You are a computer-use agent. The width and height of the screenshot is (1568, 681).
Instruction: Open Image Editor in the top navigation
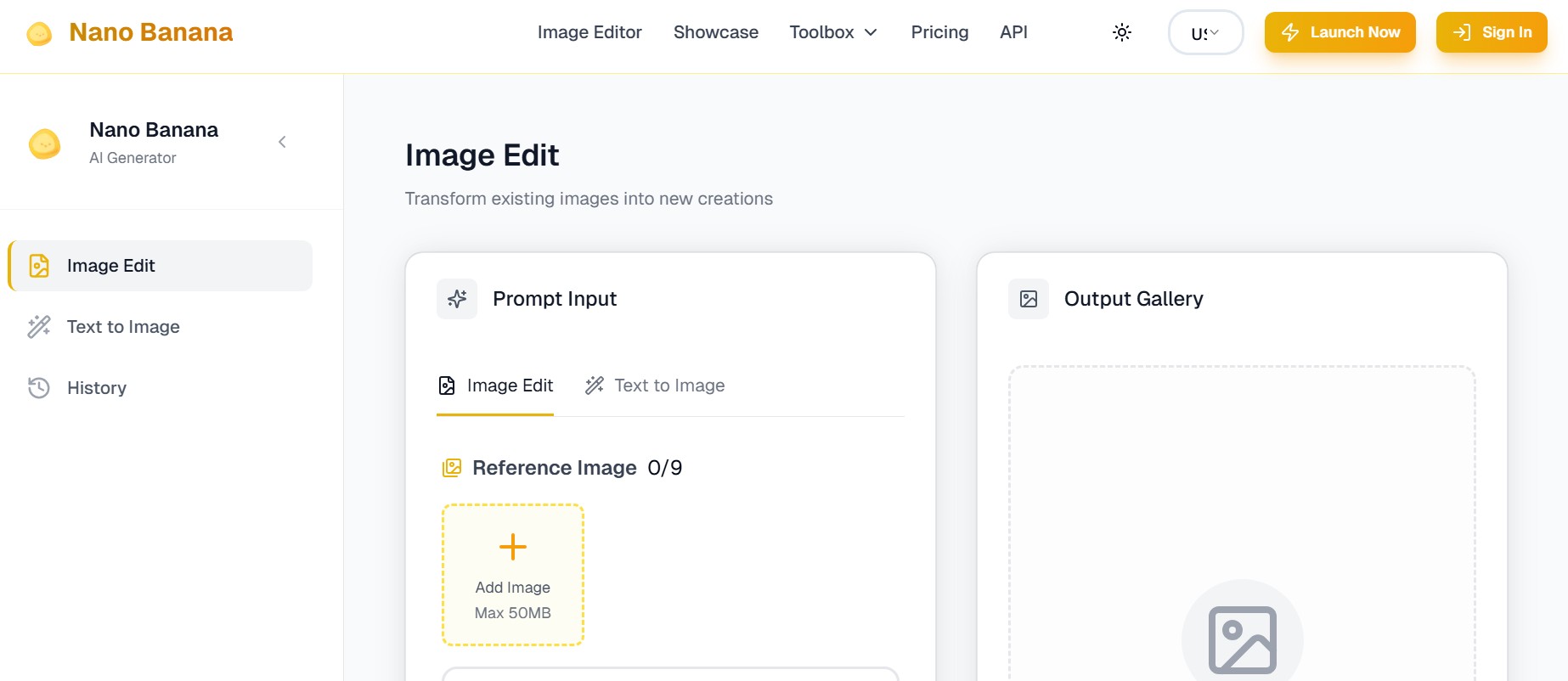589,32
